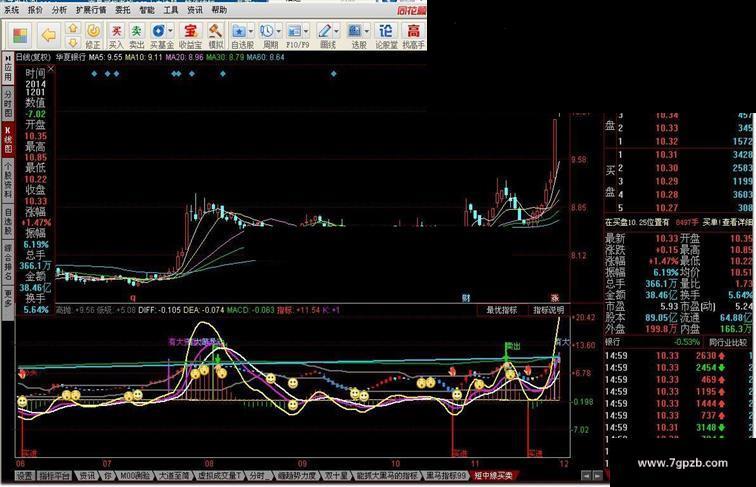This screenshot has height=487, width=756.
Task: Select the 缠趋势力度 indicator tab
Action: coord(296,476)
